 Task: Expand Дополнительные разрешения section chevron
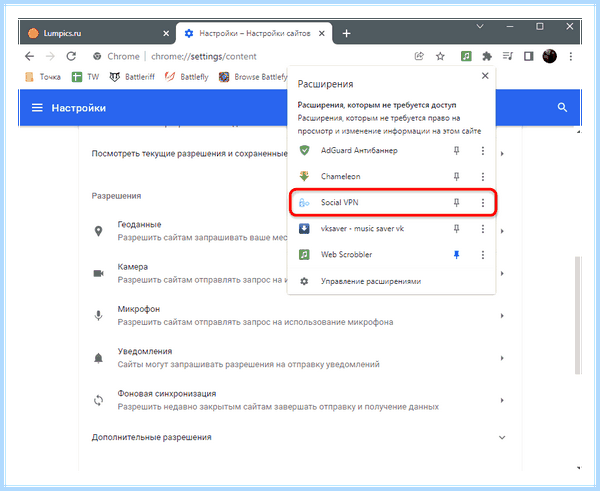pyautogui.click(x=502, y=437)
